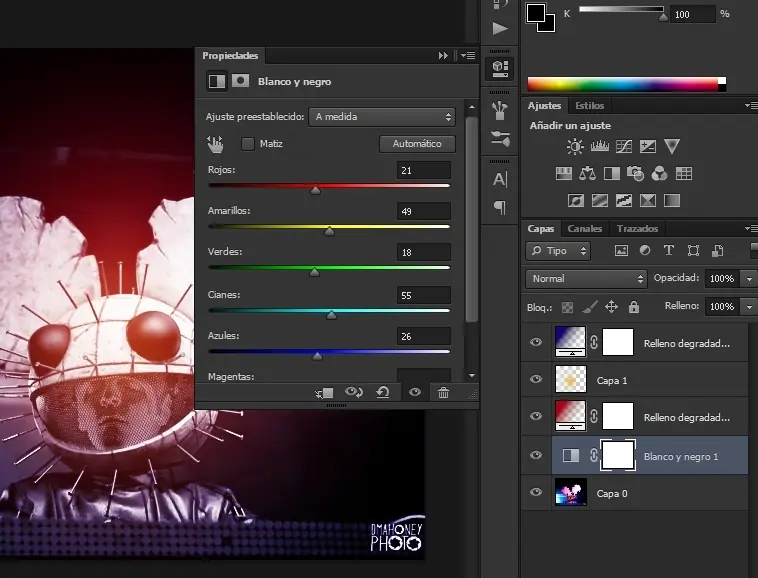Add a Black & White adjustment icon
The height and width of the screenshot is (578, 758).
[x=612, y=173]
